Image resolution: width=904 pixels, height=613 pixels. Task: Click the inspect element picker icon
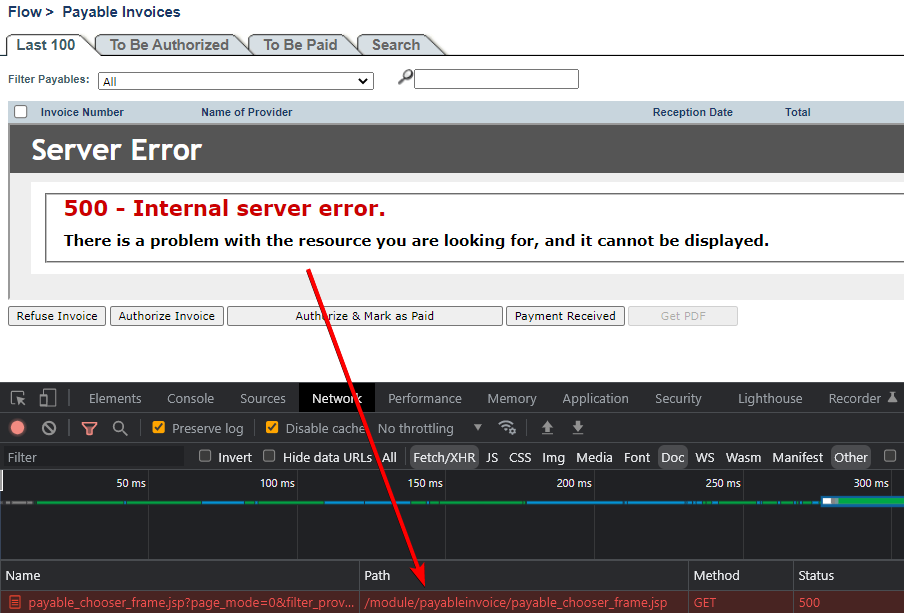click(x=18, y=398)
